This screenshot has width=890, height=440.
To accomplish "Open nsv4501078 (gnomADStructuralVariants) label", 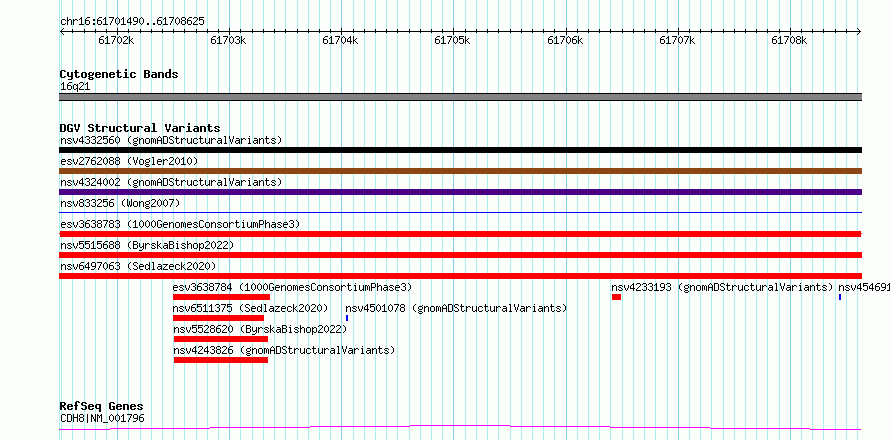I will click(456, 308).
